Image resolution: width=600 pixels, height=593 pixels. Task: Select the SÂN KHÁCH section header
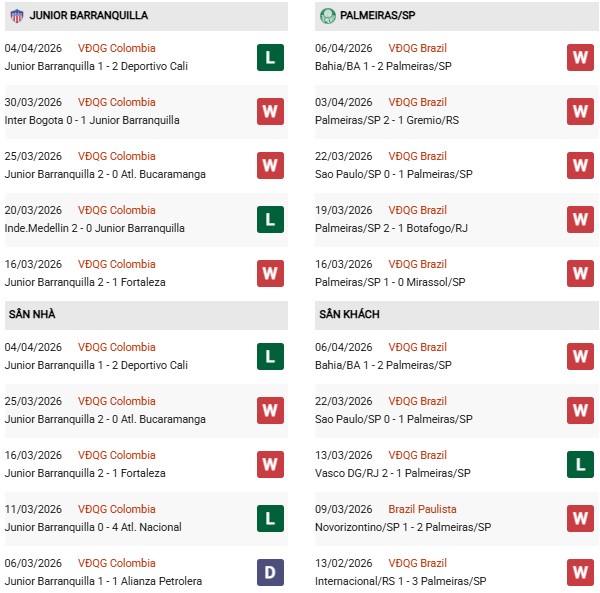coord(349,314)
